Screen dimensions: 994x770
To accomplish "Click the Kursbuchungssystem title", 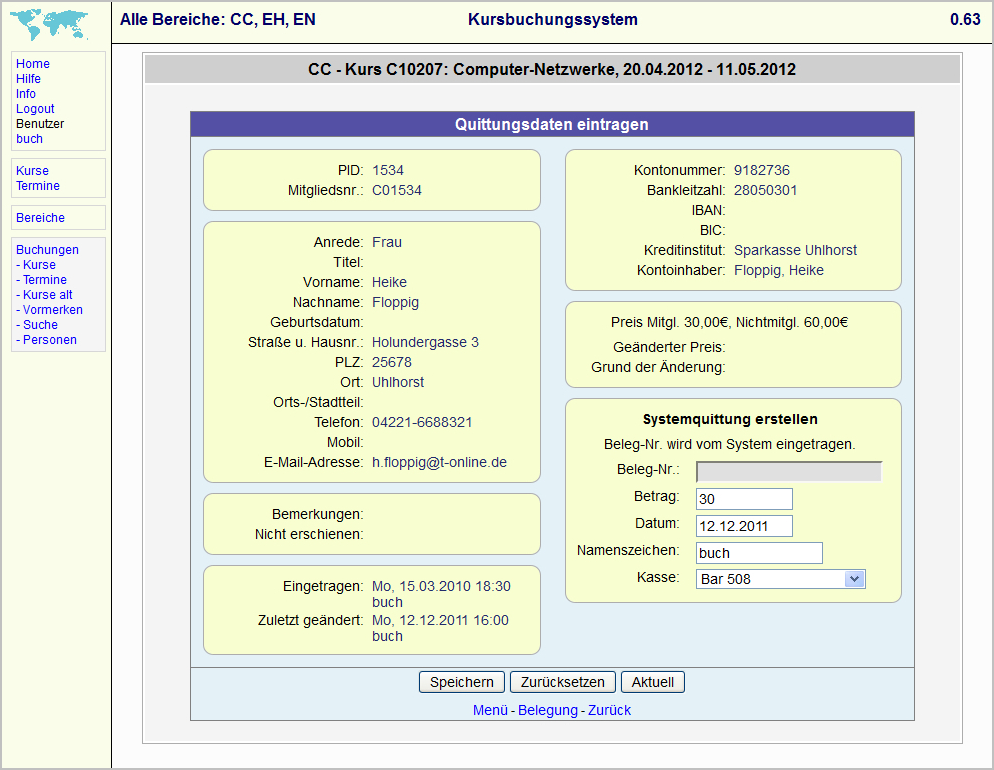I will [x=553, y=20].
